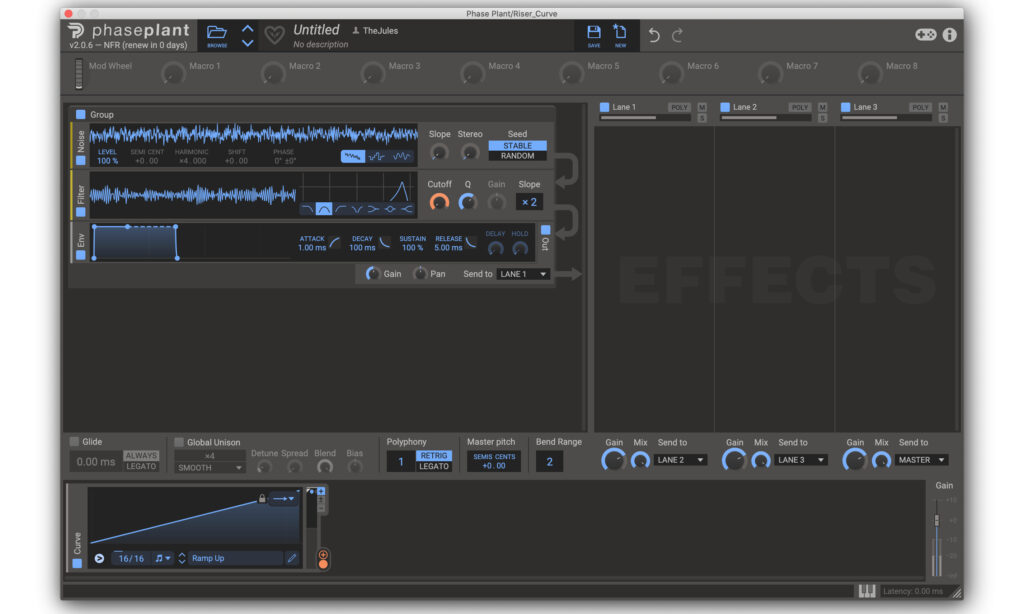Enable the Glide checkbox

74,442
